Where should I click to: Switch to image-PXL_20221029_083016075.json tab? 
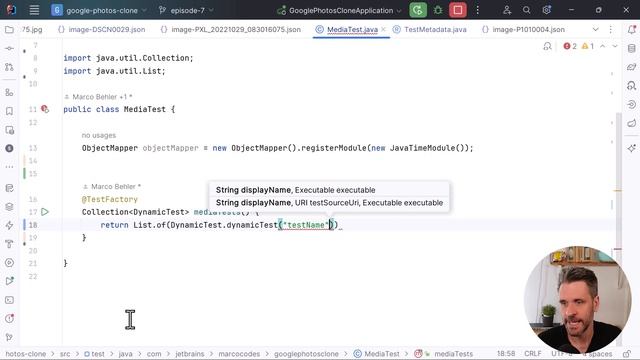point(231,29)
